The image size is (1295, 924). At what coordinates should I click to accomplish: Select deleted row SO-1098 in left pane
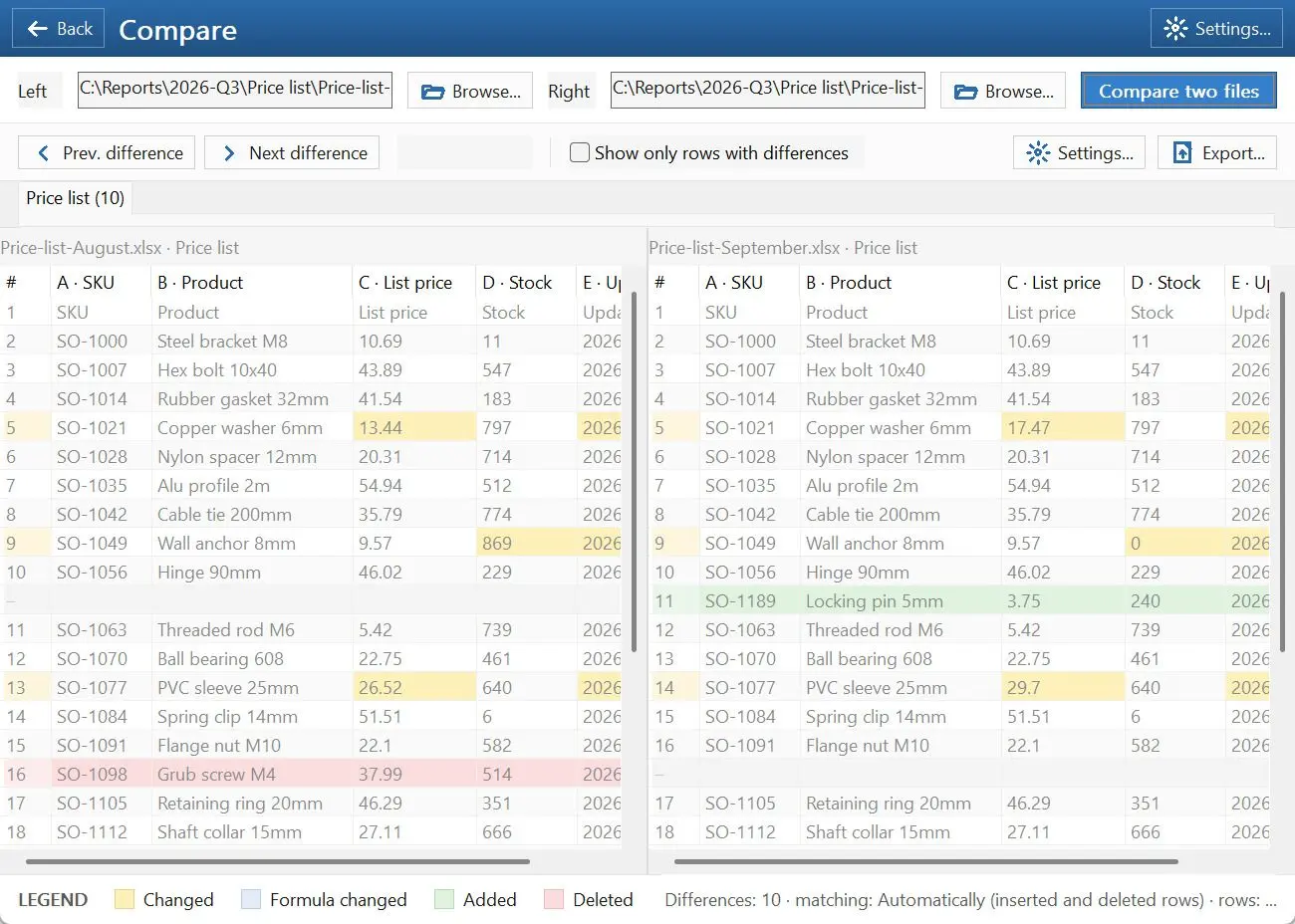311,774
